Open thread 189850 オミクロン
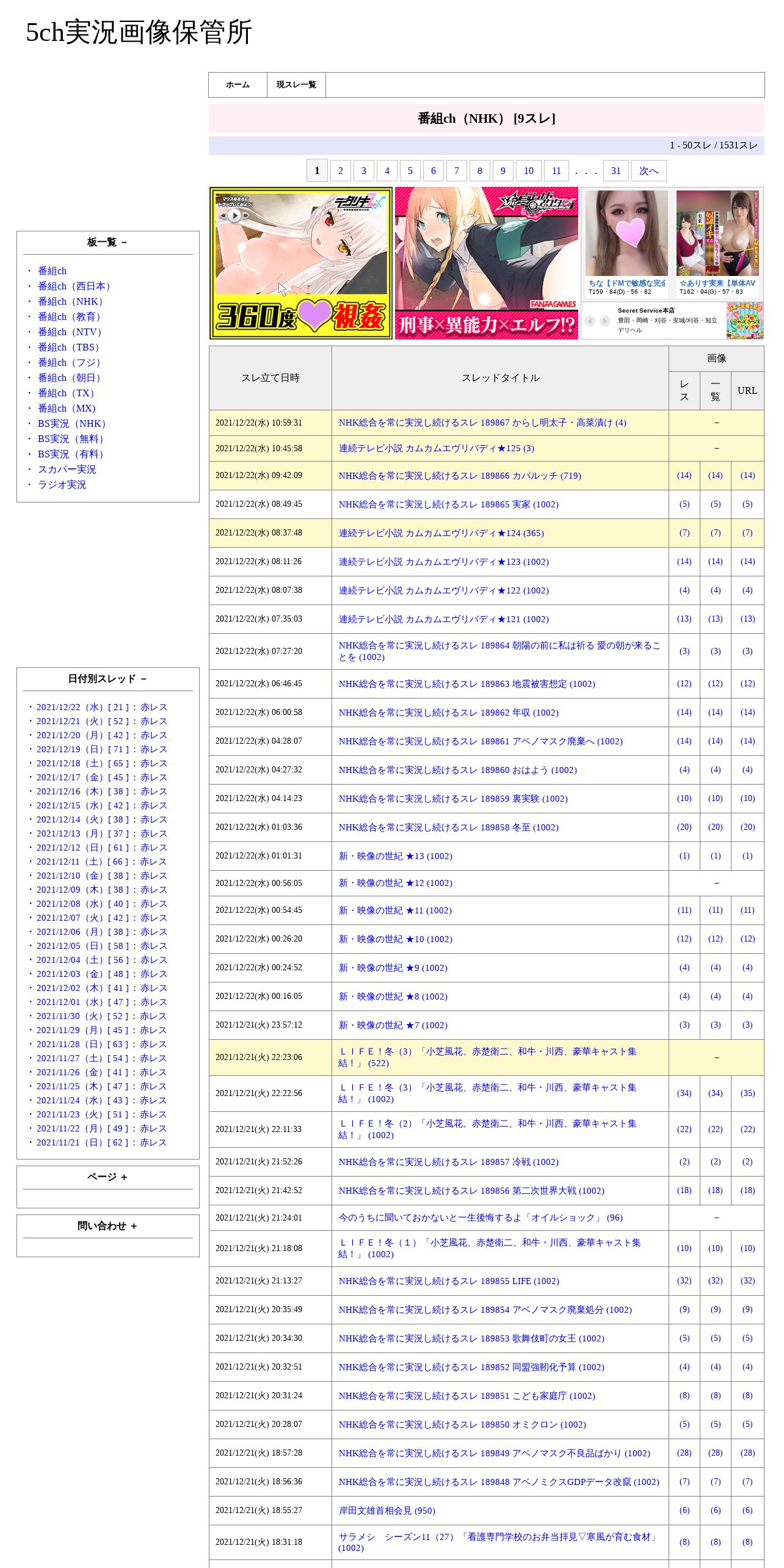This screenshot has height=1568, width=784. click(x=462, y=1425)
